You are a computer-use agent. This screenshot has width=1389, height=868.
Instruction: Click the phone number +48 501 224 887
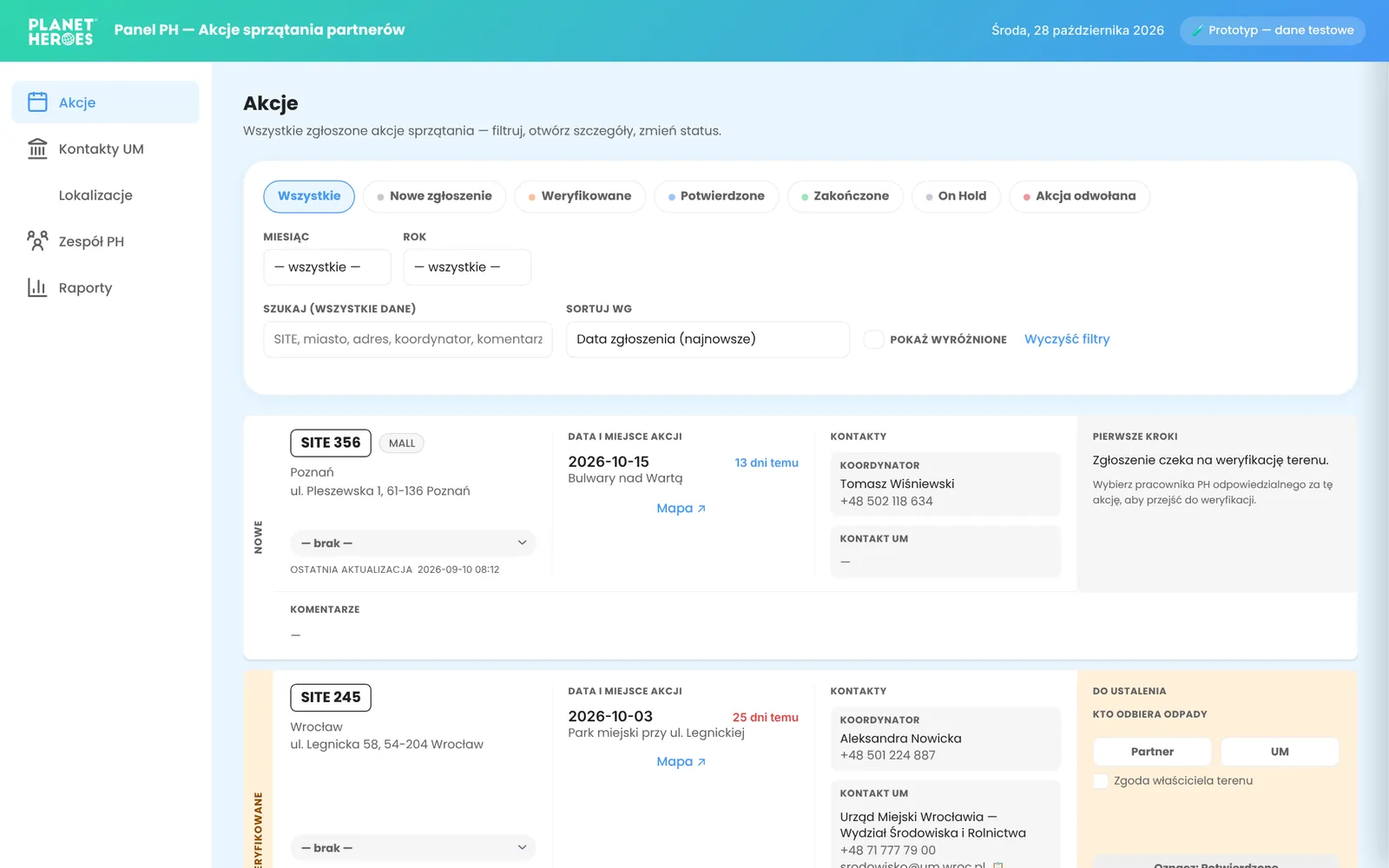(887, 756)
